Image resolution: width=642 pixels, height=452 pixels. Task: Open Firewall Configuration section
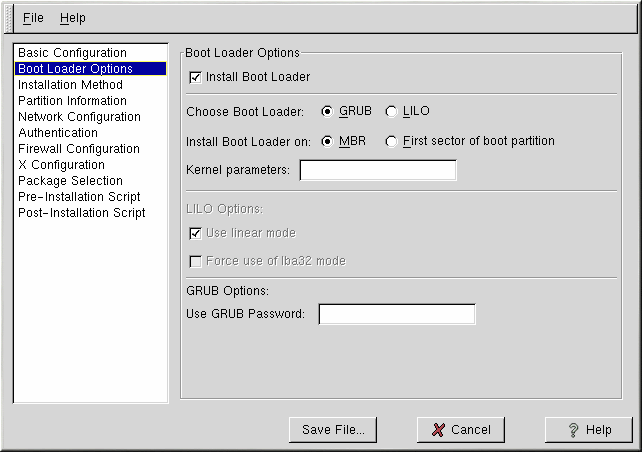pyautogui.click(x=79, y=149)
